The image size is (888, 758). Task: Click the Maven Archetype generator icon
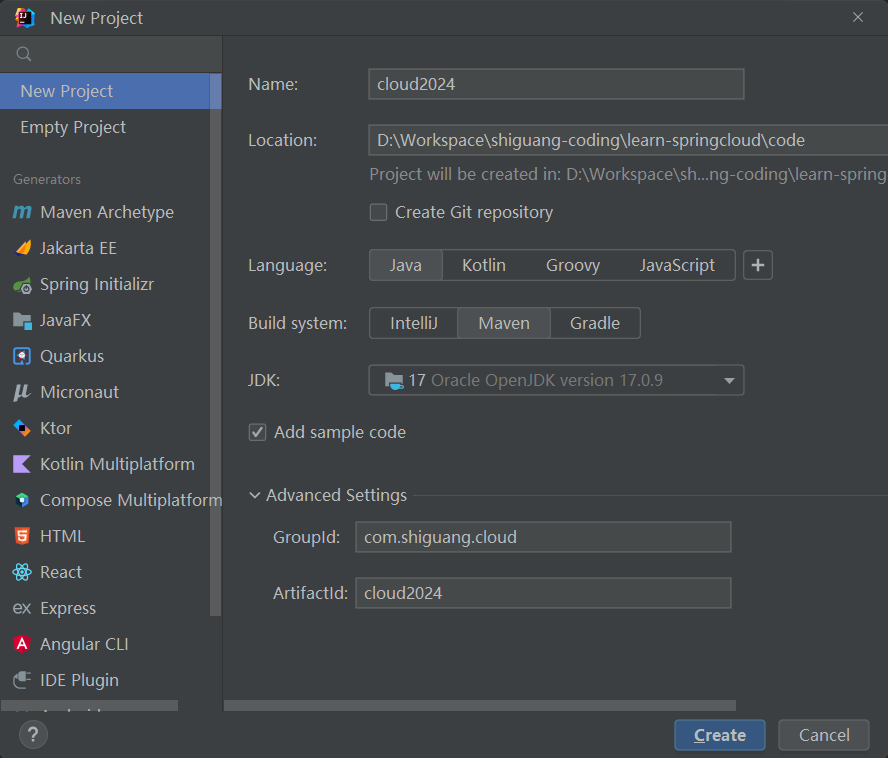(22, 212)
